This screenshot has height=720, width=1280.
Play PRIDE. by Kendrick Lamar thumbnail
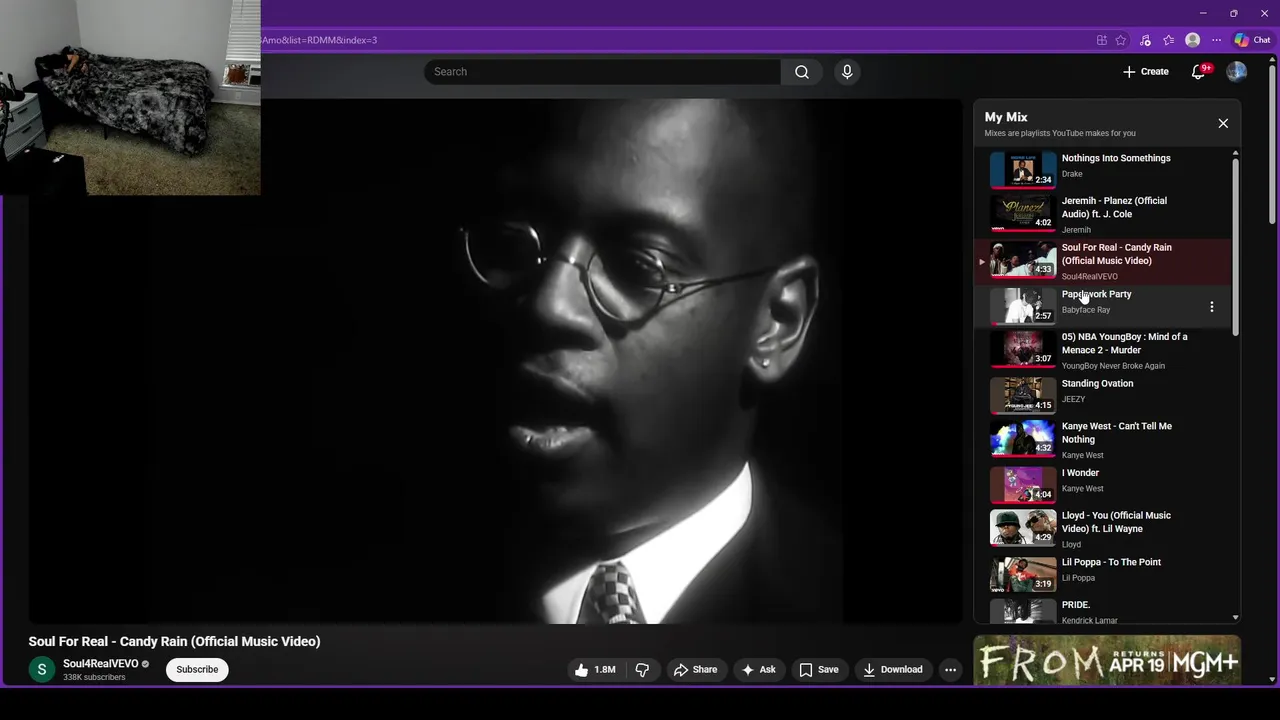[x=1022, y=611]
